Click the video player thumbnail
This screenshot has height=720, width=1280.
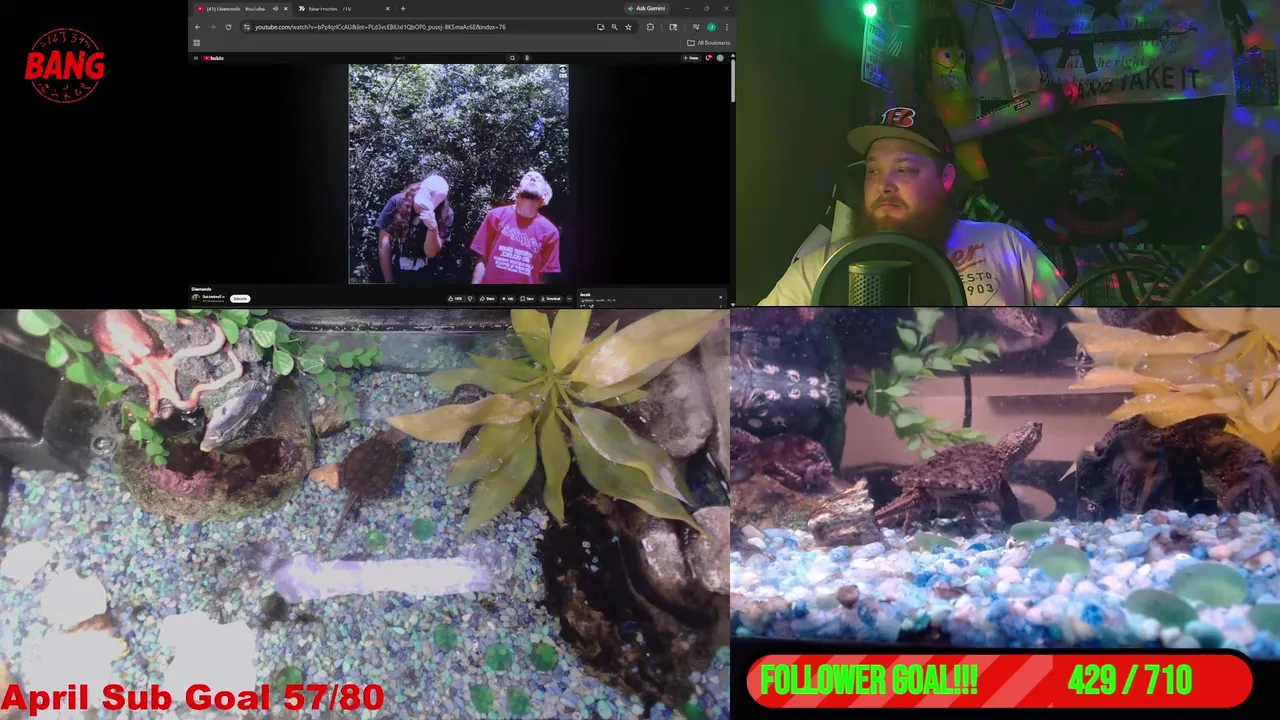click(458, 174)
